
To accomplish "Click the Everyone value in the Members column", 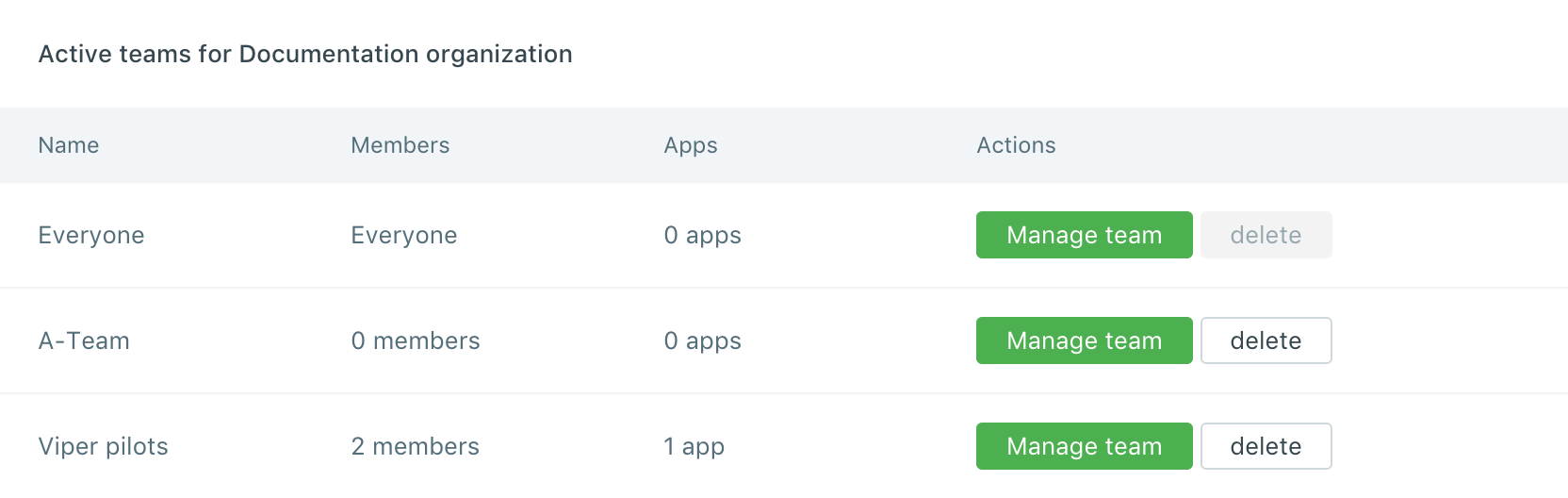I will pyautogui.click(x=404, y=235).
